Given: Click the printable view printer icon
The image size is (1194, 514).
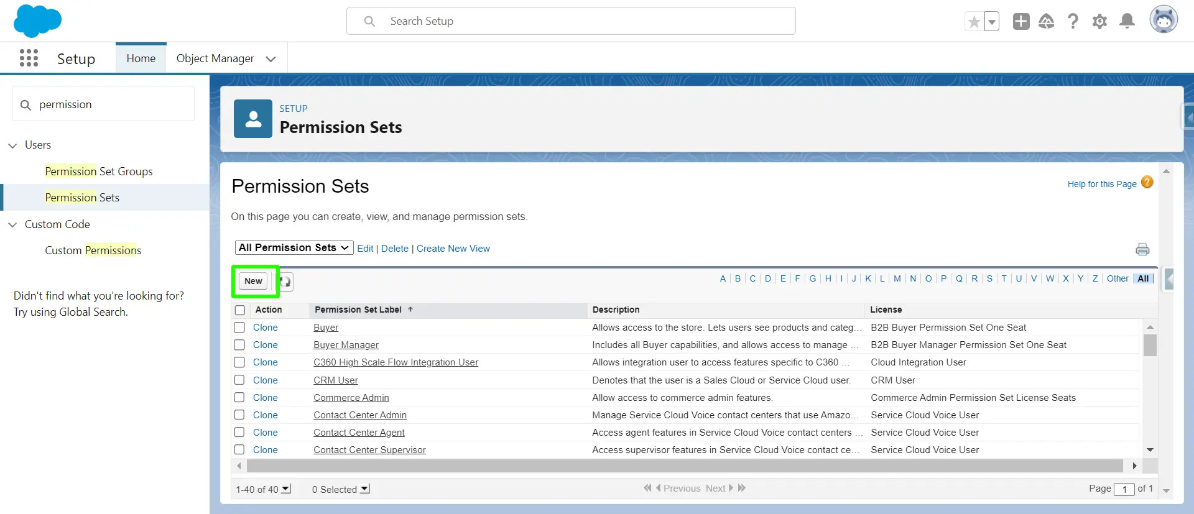Looking at the screenshot, I should 1142,249.
